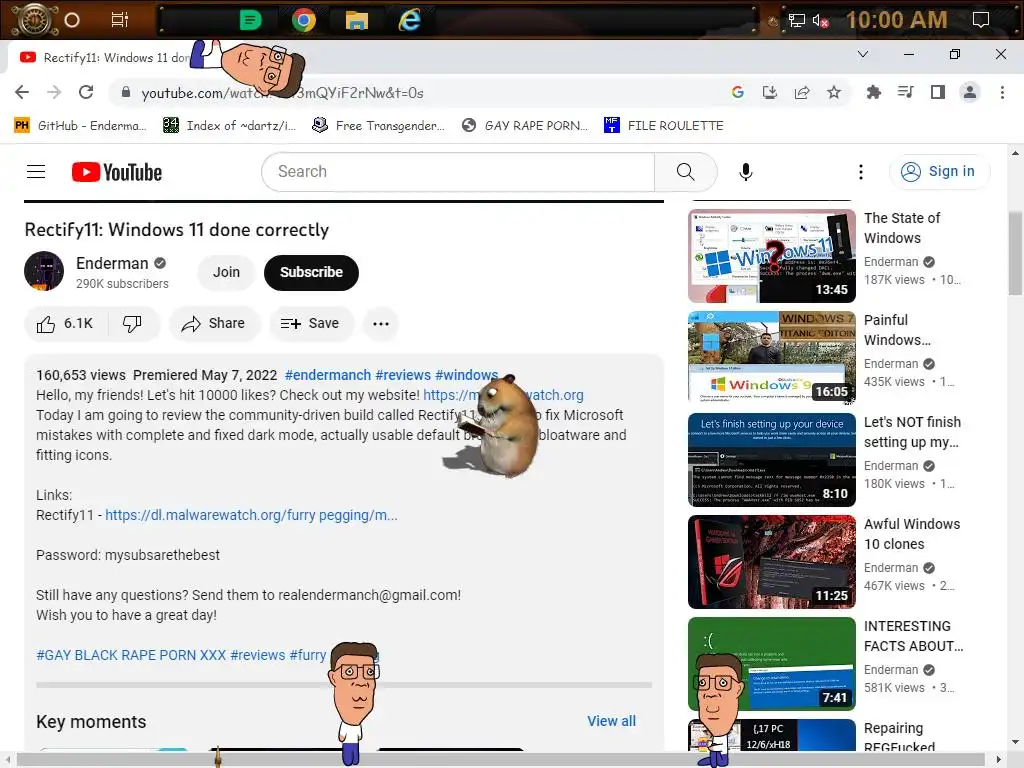Image resolution: width=1024 pixels, height=768 pixels.
Task: Open more actions ellipsis under video
Action: point(381,324)
